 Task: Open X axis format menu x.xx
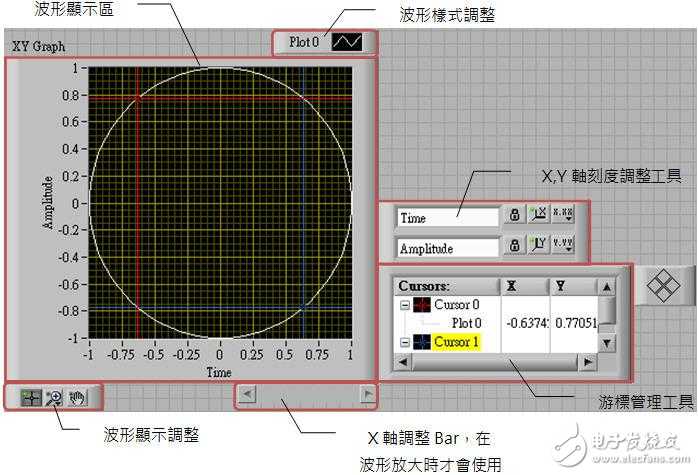tap(563, 214)
